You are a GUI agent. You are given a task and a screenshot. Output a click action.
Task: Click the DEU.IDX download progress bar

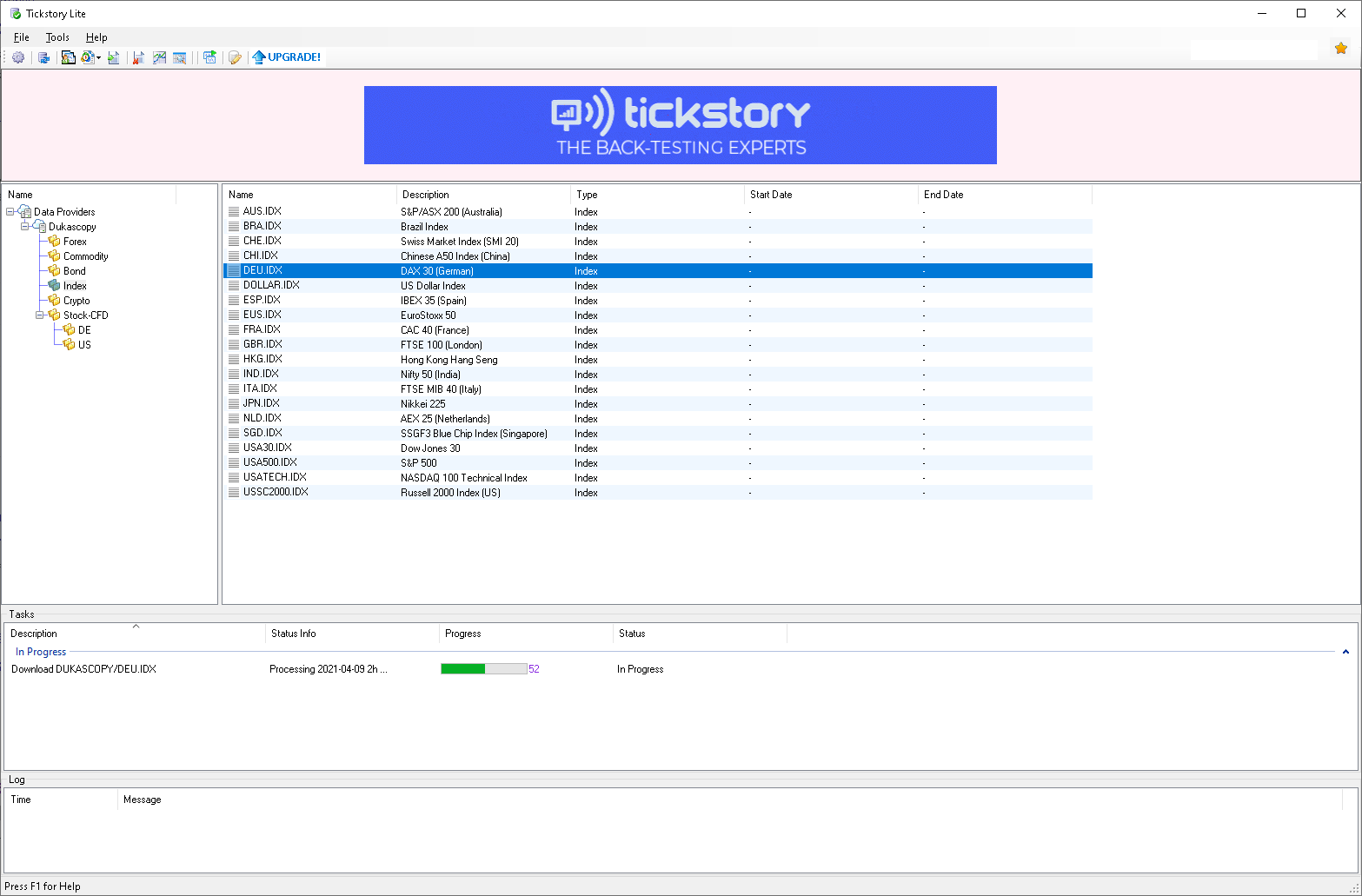tap(484, 669)
